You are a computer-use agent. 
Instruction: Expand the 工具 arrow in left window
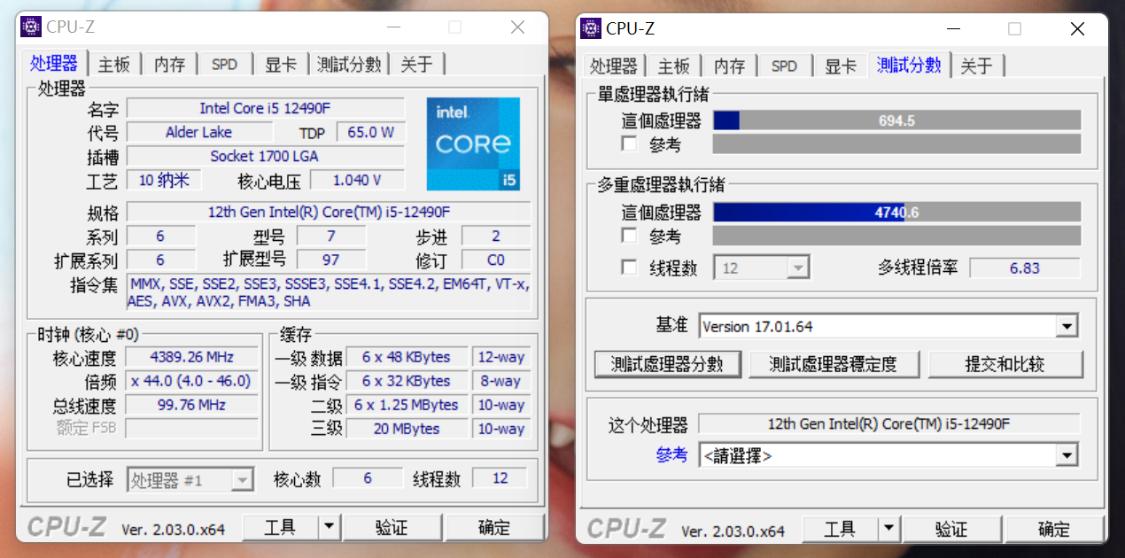click(x=329, y=528)
